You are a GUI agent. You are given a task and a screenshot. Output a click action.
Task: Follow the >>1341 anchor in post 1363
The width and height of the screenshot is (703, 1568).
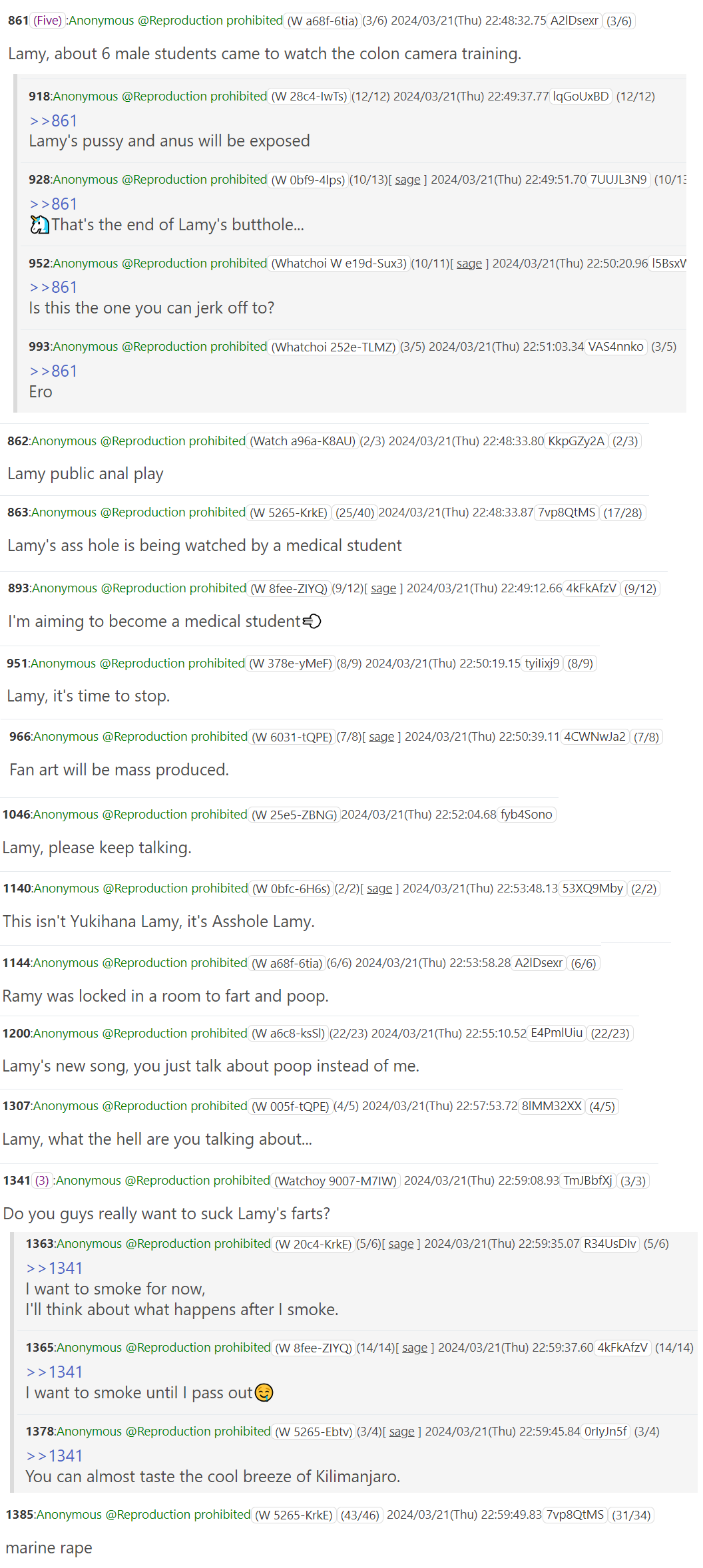click(55, 1268)
